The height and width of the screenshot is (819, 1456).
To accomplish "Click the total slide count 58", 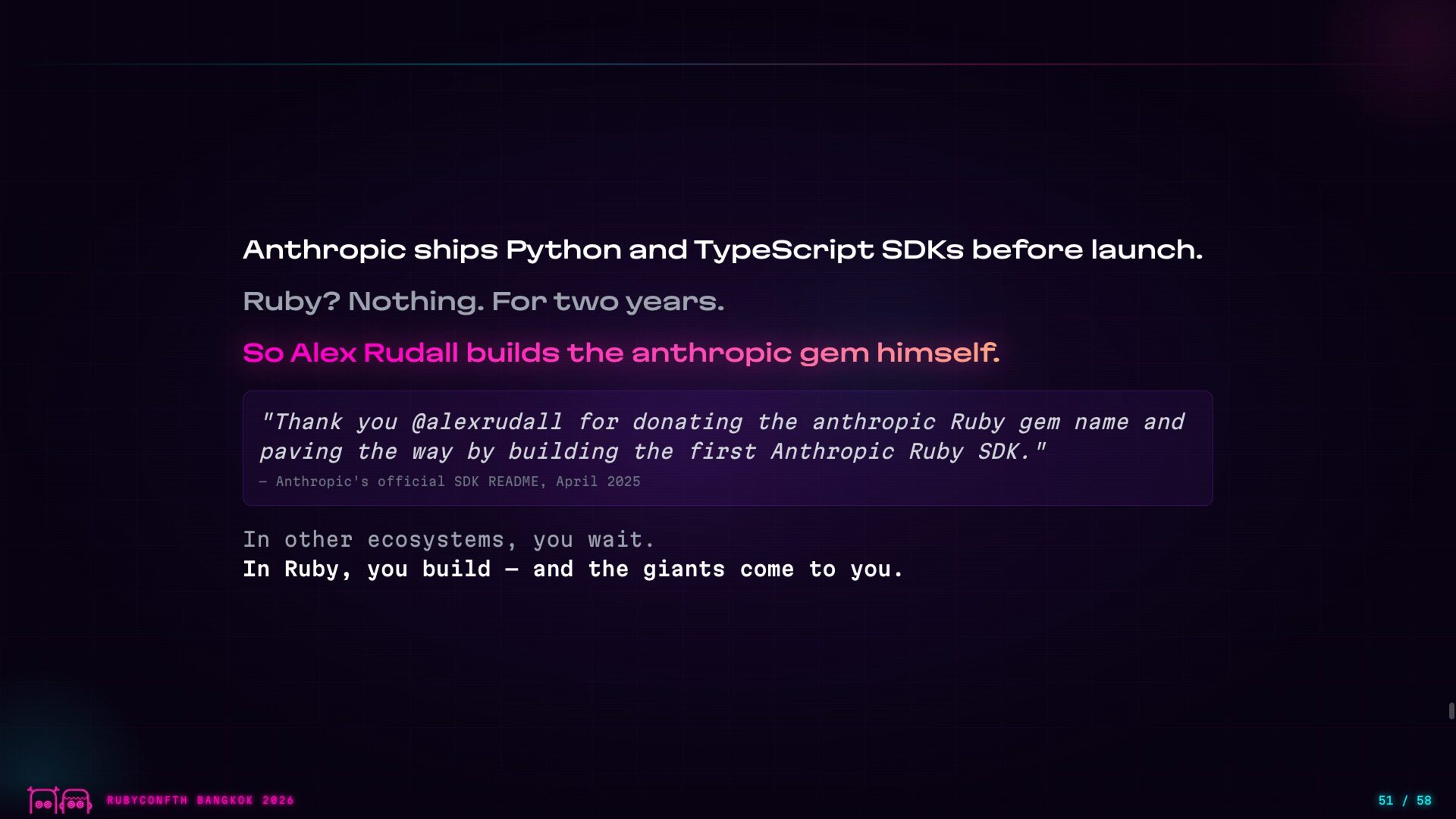I will click(1424, 801).
